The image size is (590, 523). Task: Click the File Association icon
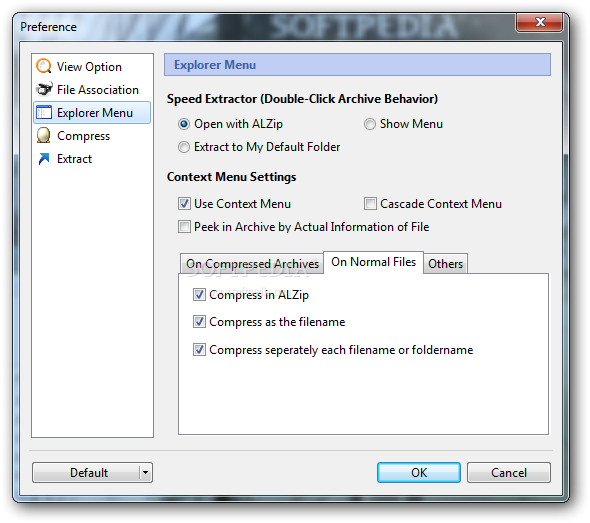(x=44, y=89)
